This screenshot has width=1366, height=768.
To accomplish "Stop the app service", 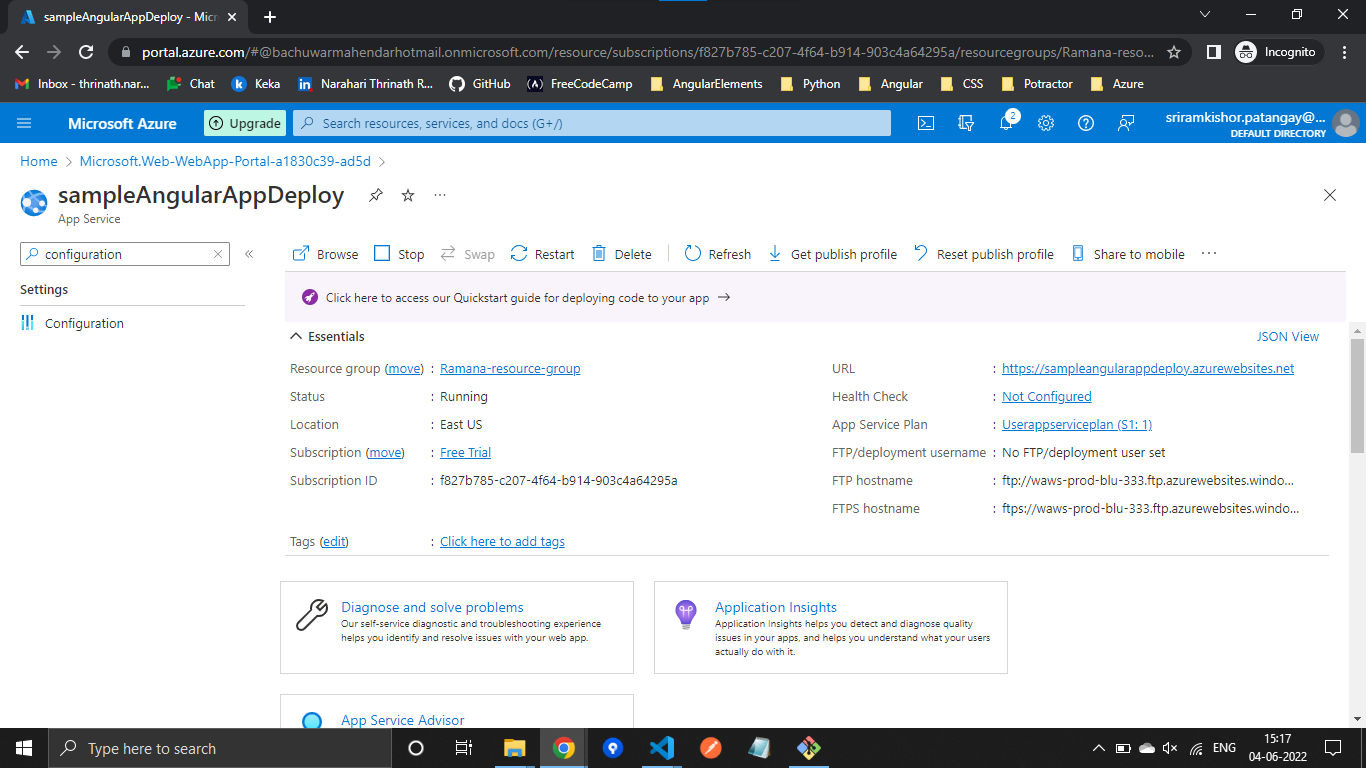I will (399, 254).
